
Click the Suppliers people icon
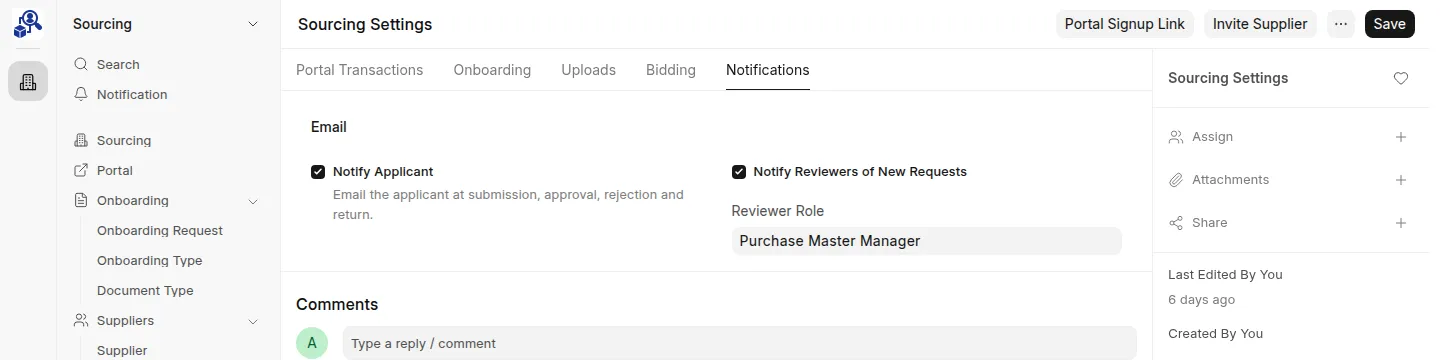coord(81,320)
